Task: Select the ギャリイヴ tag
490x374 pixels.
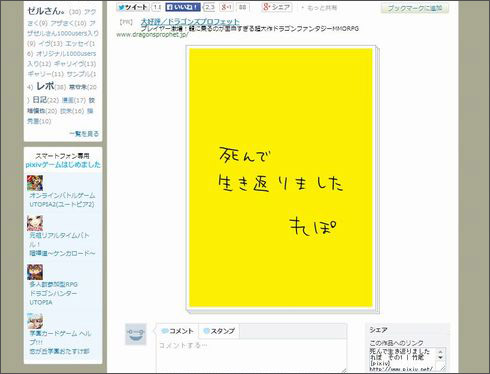Action: pos(69,64)
